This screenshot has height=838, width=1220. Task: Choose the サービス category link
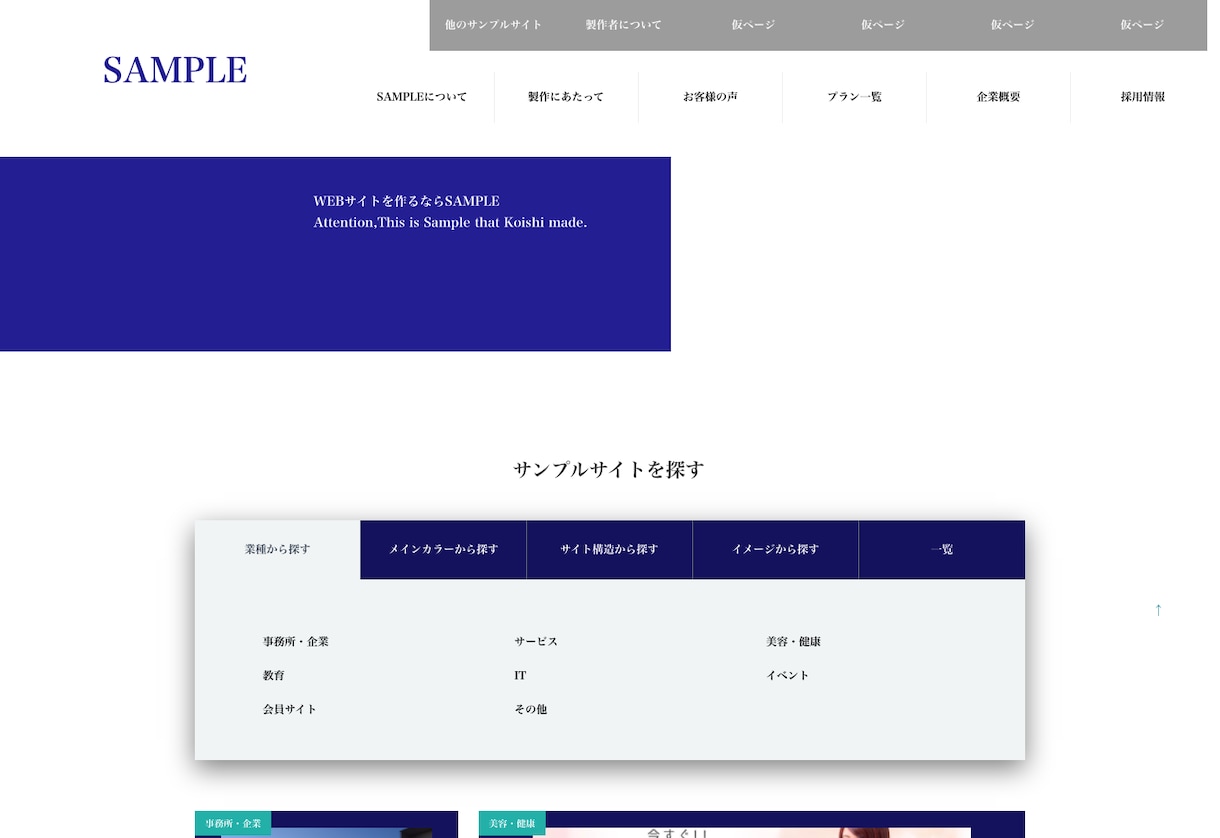pos(536,641)
